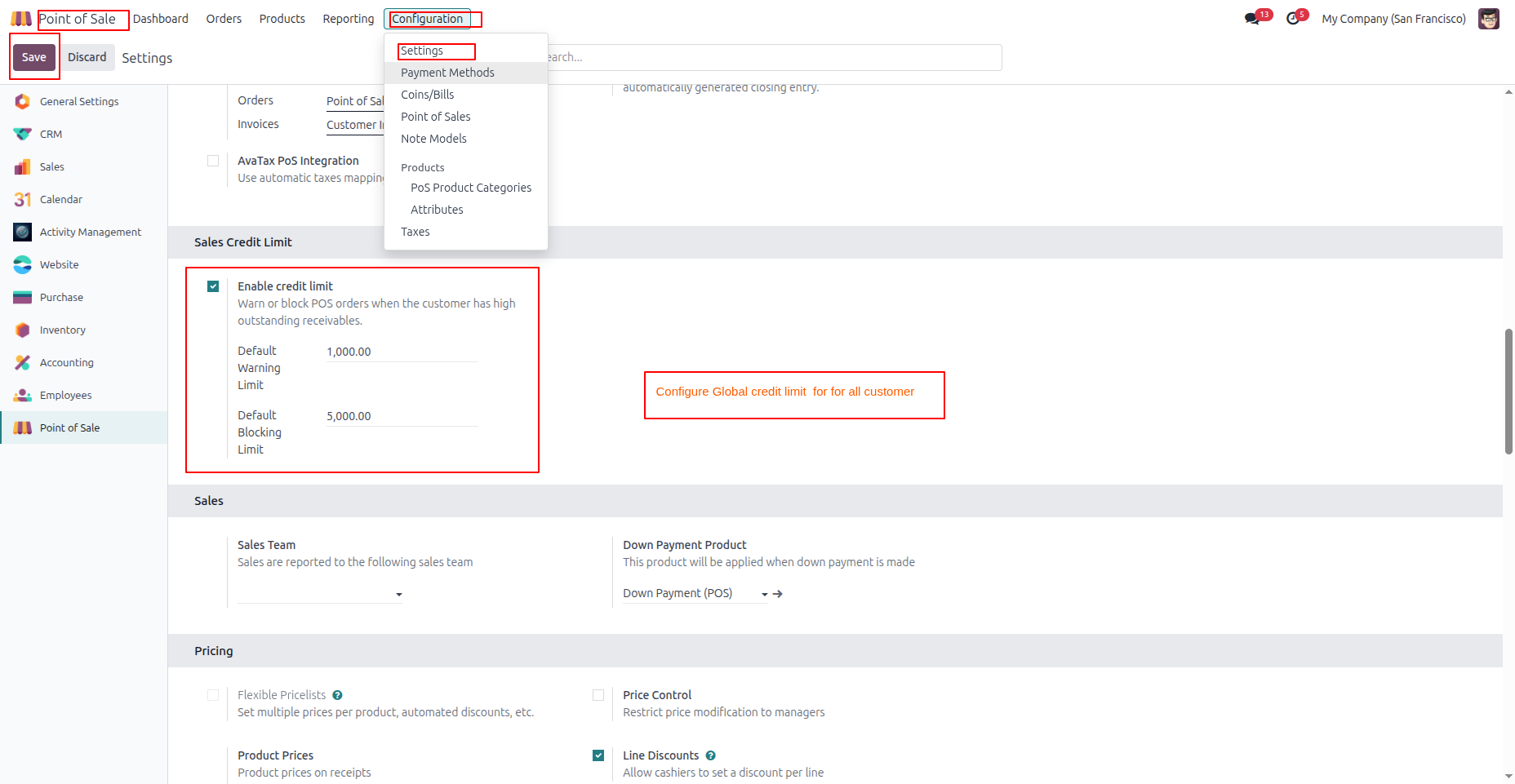Screen dimensions: 1515x784
Task: Select the Sales sidebar icon
Action: click(x=22, y=166)
